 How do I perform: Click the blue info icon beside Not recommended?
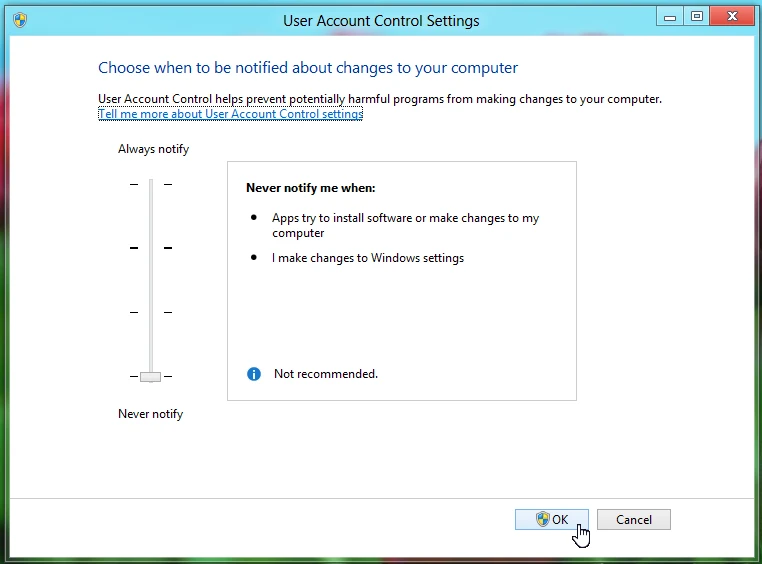click(x=254, y=374)
